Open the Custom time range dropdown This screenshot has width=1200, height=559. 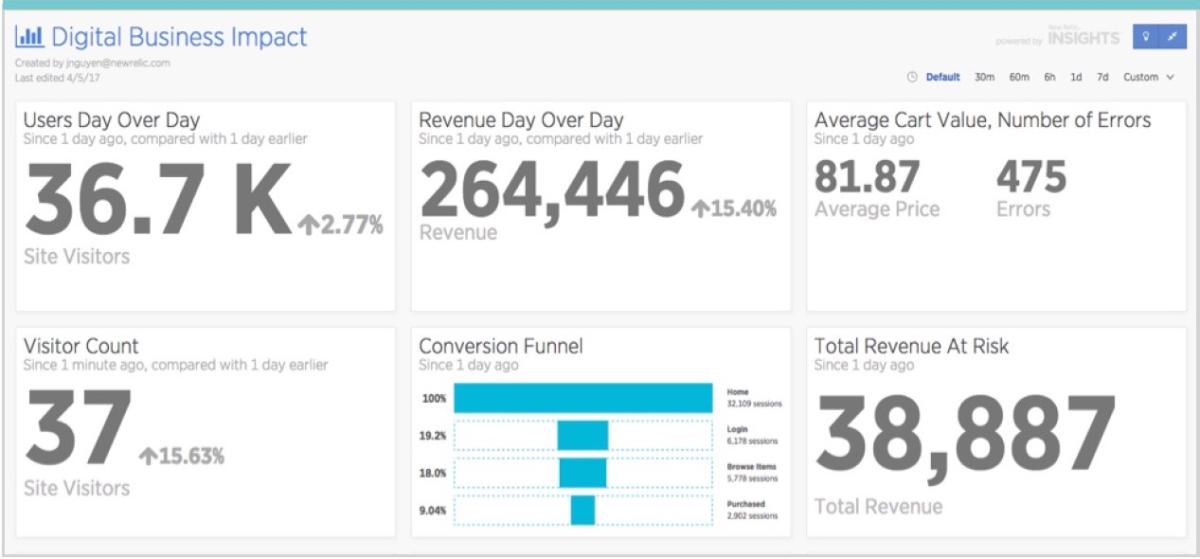tap(1148, 77)
